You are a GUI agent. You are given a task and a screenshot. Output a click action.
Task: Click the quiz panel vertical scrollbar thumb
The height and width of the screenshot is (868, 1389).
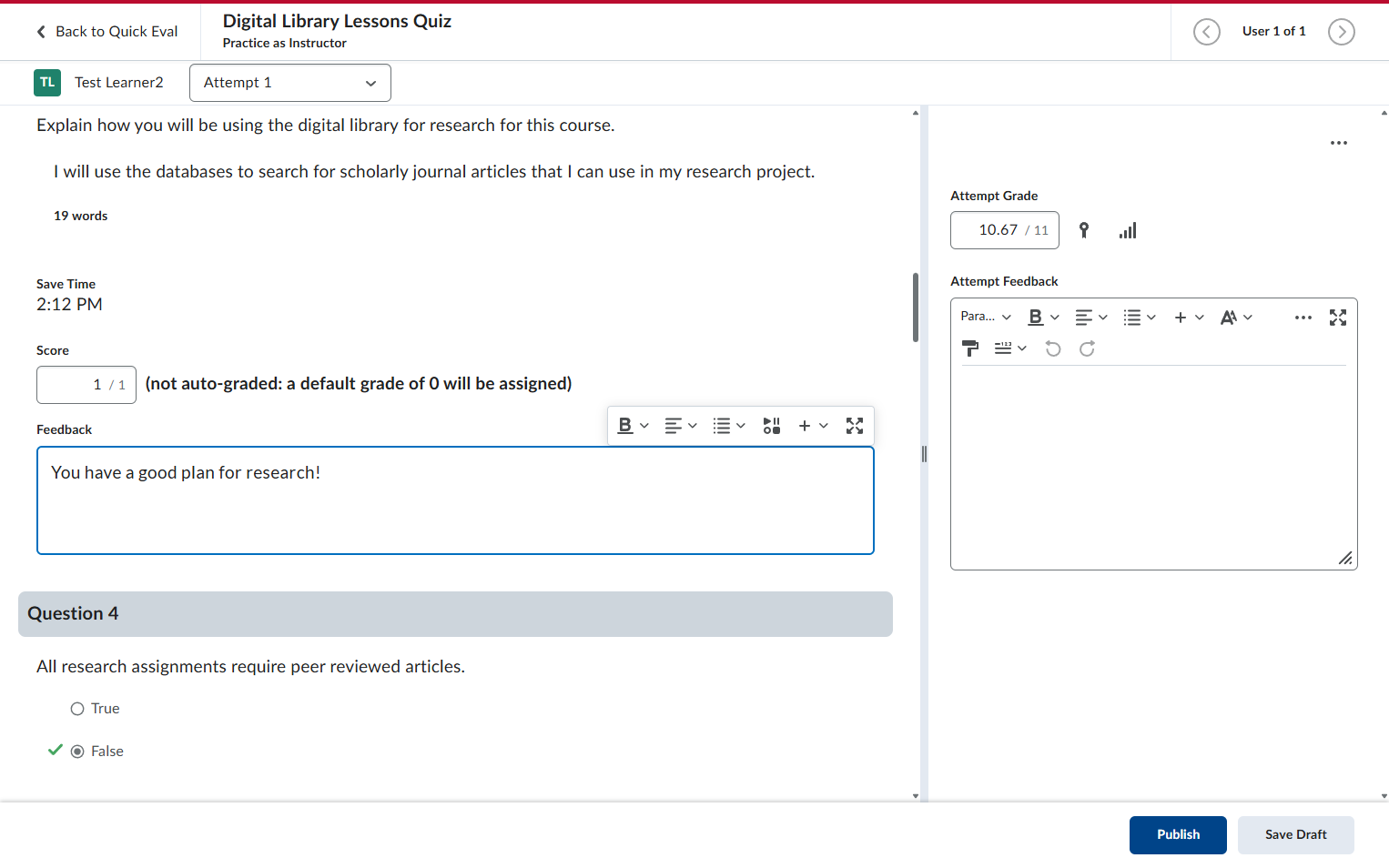[916, 308]
